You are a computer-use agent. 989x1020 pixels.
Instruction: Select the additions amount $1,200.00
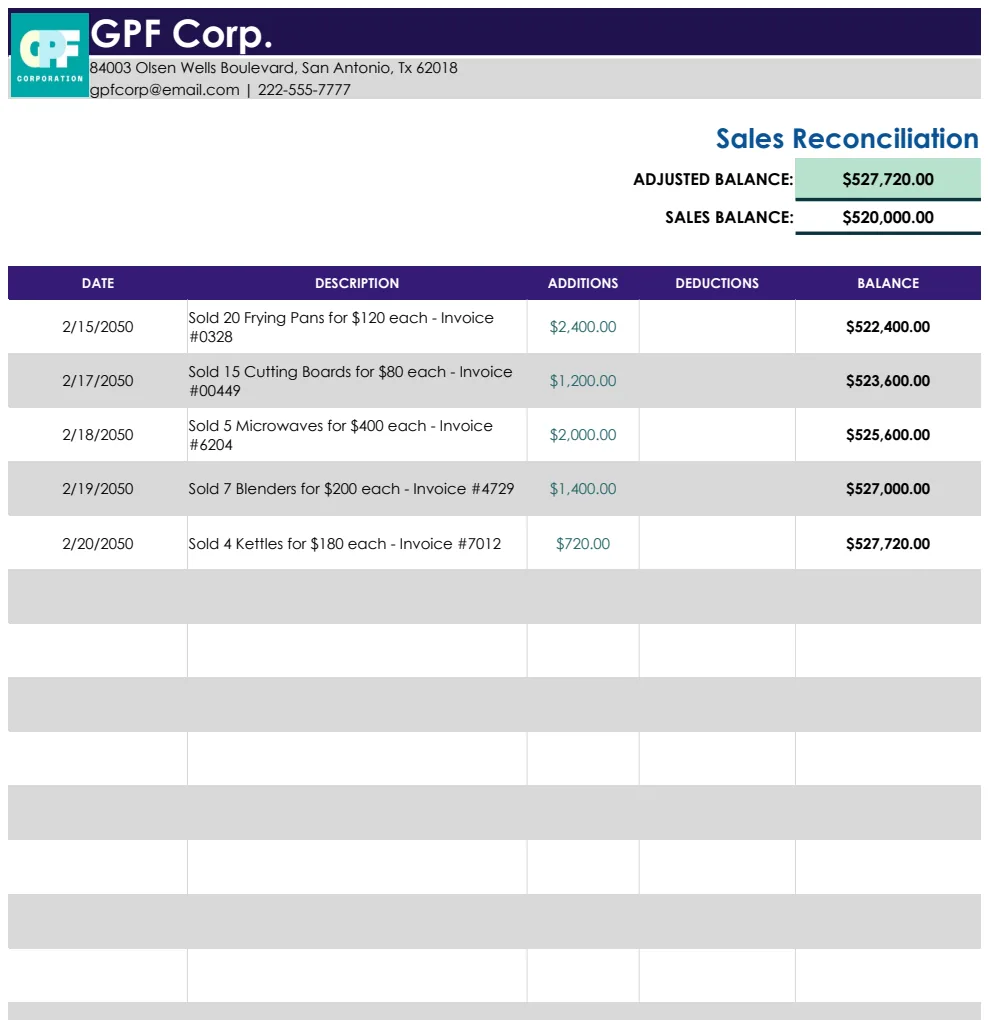[x=582, y=381]
